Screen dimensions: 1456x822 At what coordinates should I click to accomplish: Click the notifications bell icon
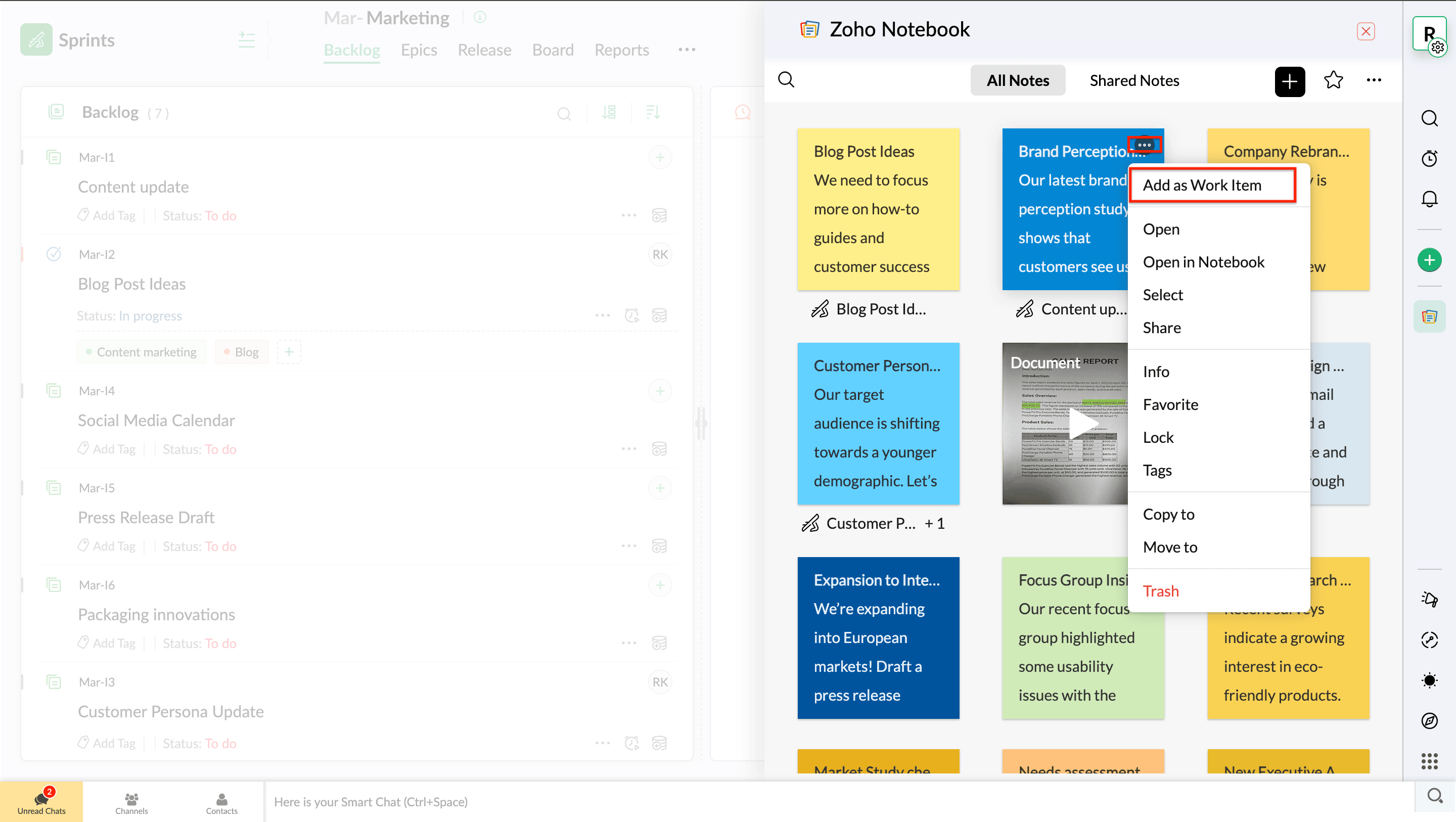(x=1429, y=199)
